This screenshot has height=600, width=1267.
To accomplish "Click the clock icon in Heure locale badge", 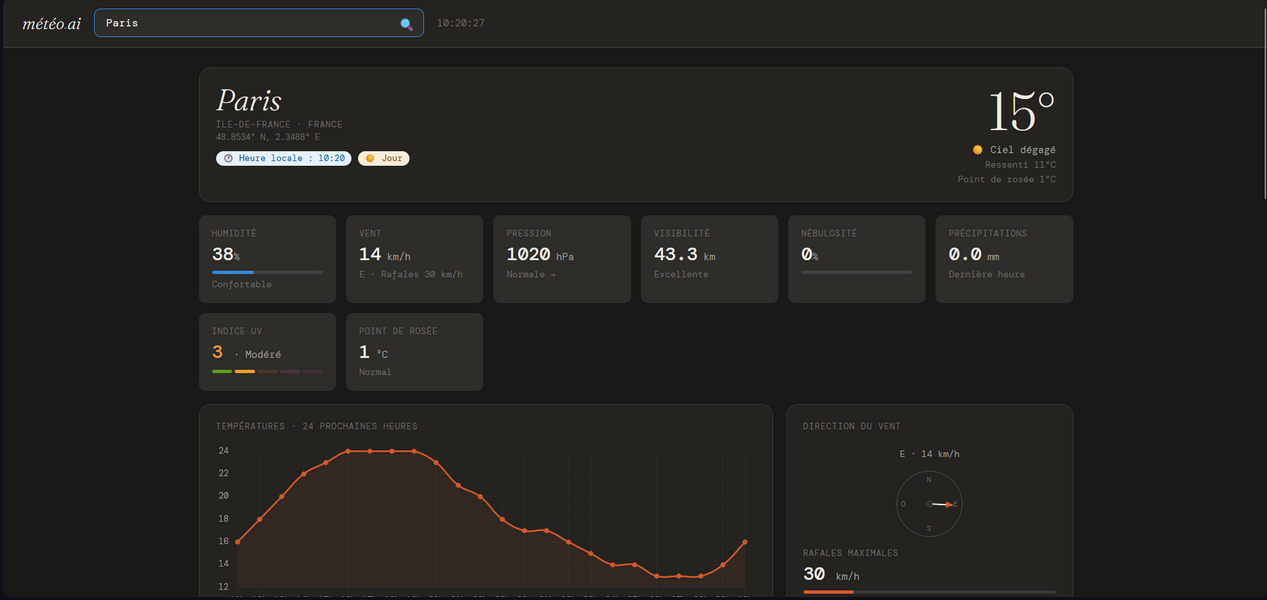I will point(228,158).
